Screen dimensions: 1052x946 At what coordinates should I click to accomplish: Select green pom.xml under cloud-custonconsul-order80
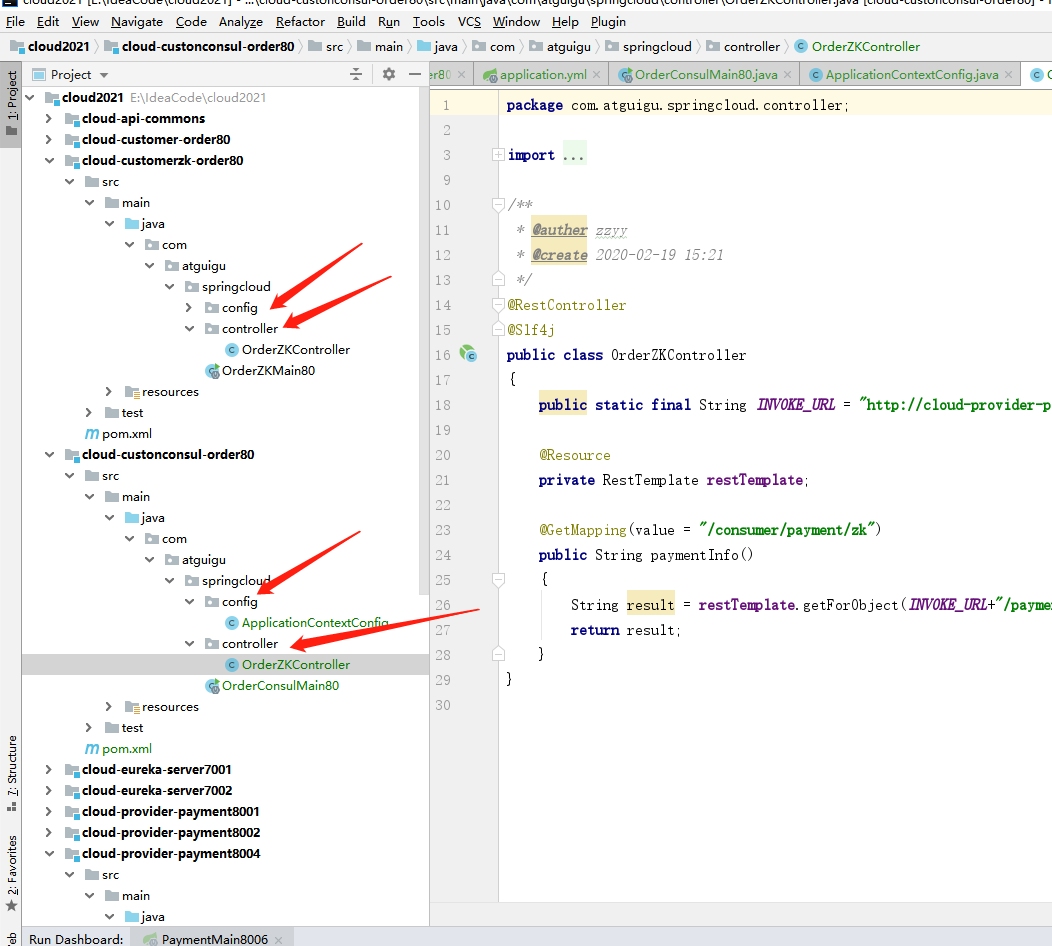coord(127,749)
